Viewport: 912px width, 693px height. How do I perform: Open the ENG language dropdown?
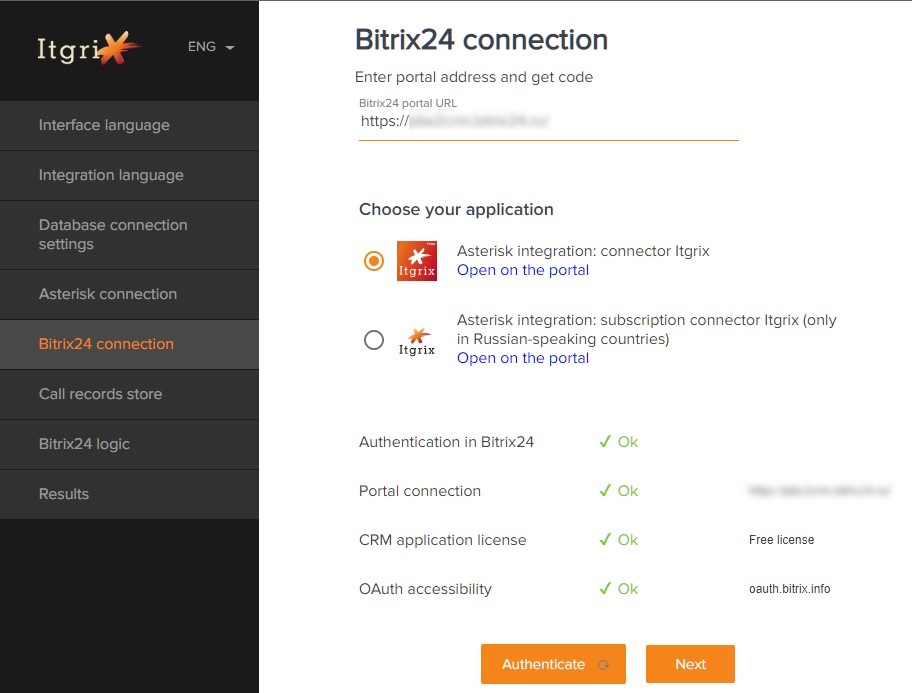tap(211, 47)
